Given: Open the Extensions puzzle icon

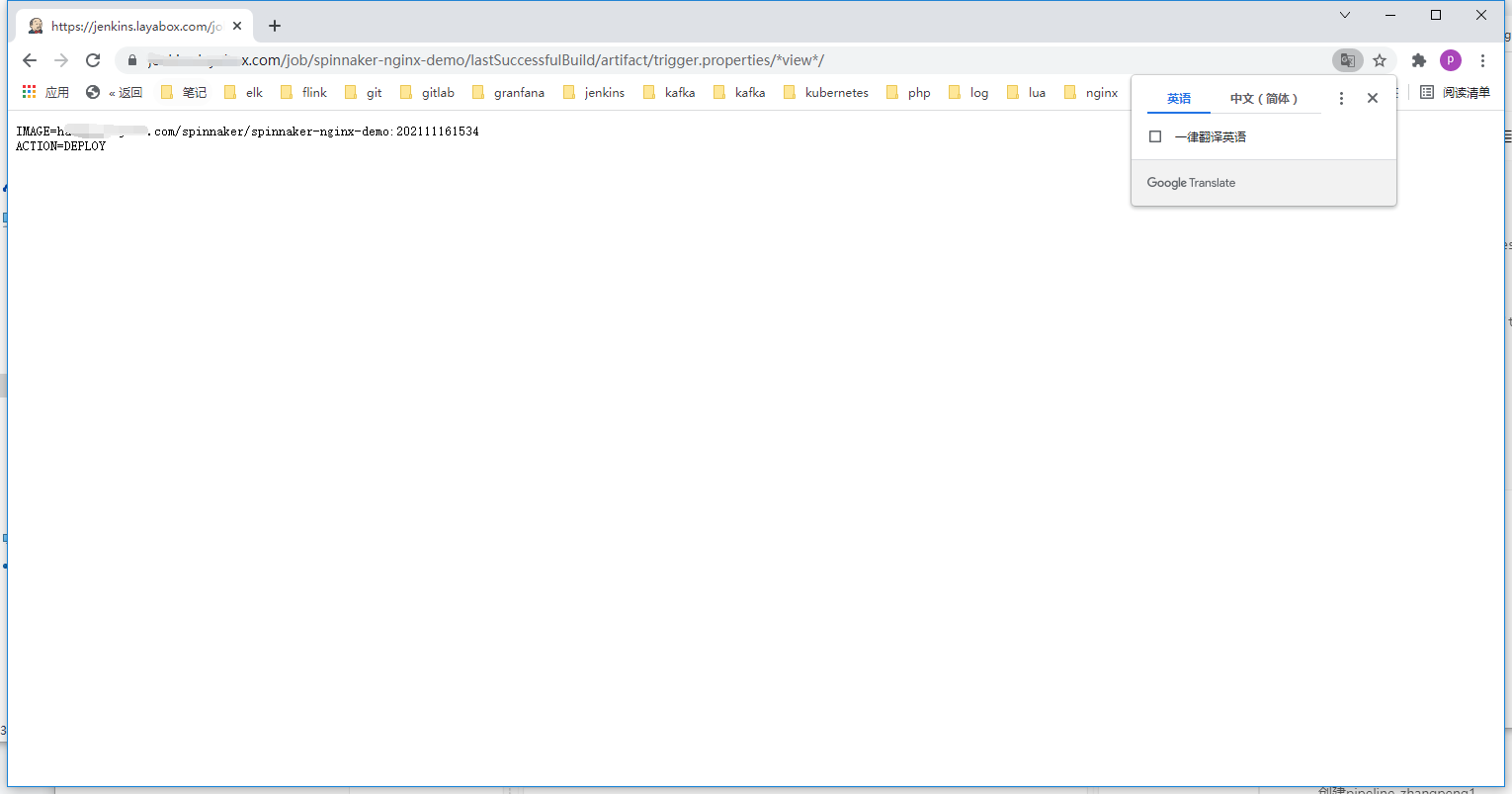Looking at the screenshot, I should [x=1419, y=60].
